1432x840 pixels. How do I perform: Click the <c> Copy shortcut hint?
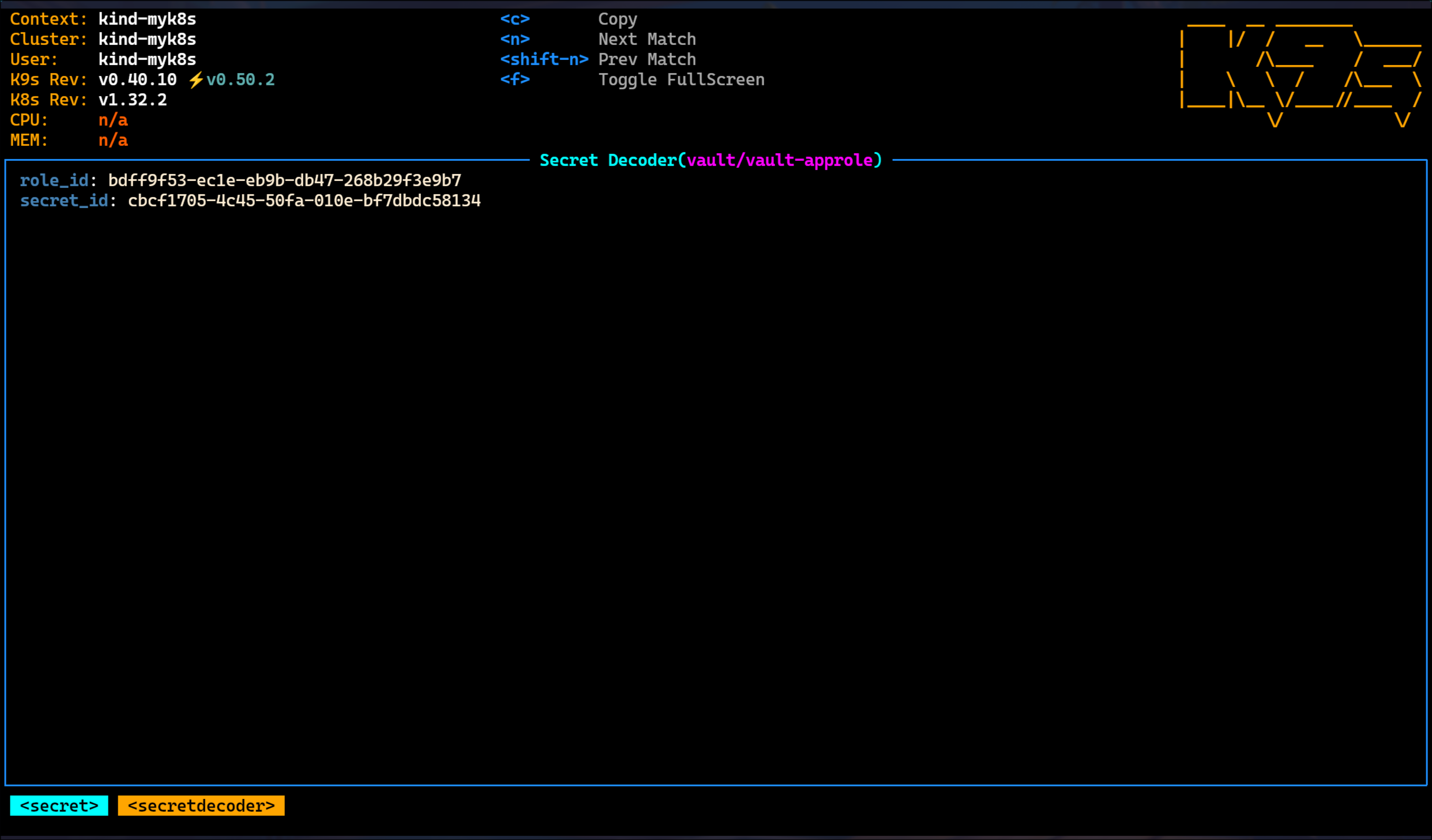coord(569,19)
